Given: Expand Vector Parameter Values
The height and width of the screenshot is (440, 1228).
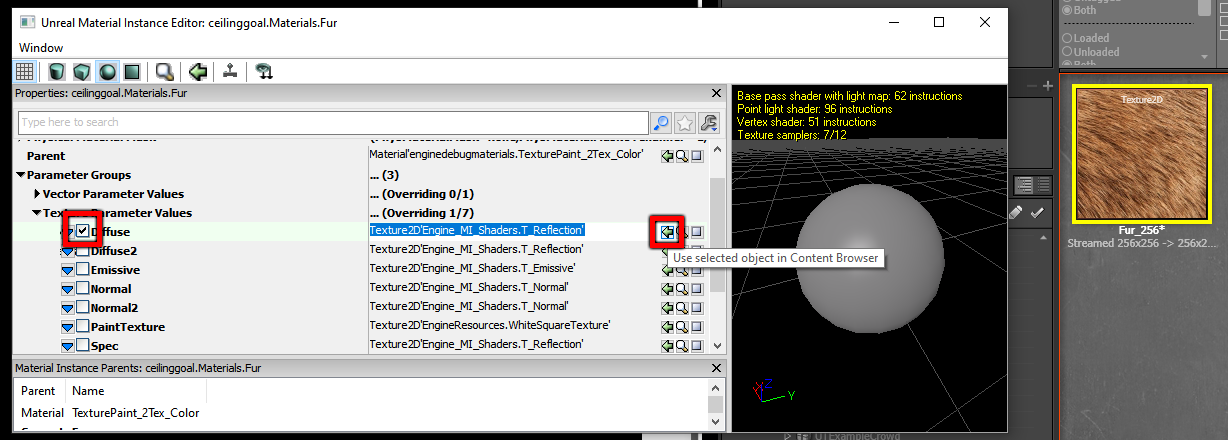Looking at the screenshot, I should pyautogui.click(x=37, y=194).
